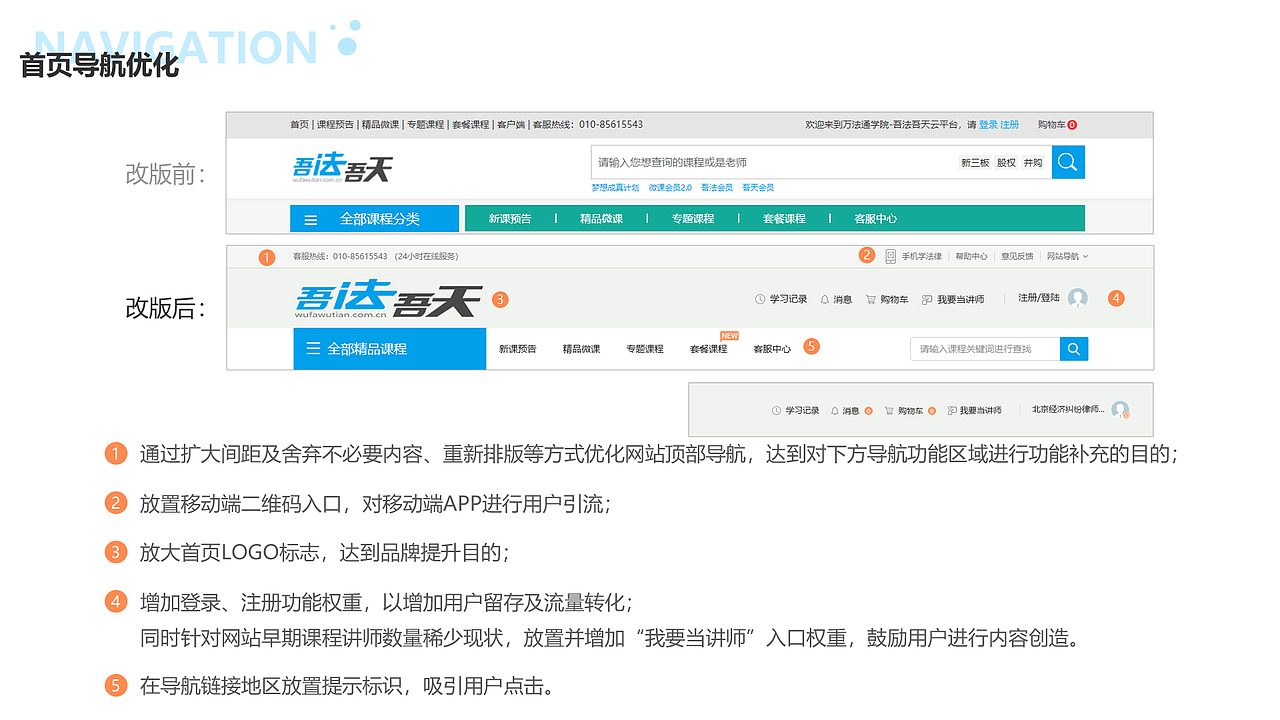Open 客服中心 tab in redesigned white nav
The width and height of the screenshot is (1280, 720).
(x=772, y=349)
